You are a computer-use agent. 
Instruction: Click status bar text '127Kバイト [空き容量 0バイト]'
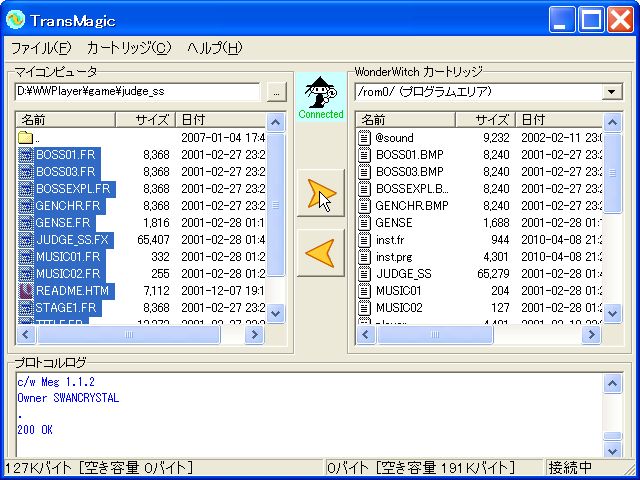click(99, 467)
